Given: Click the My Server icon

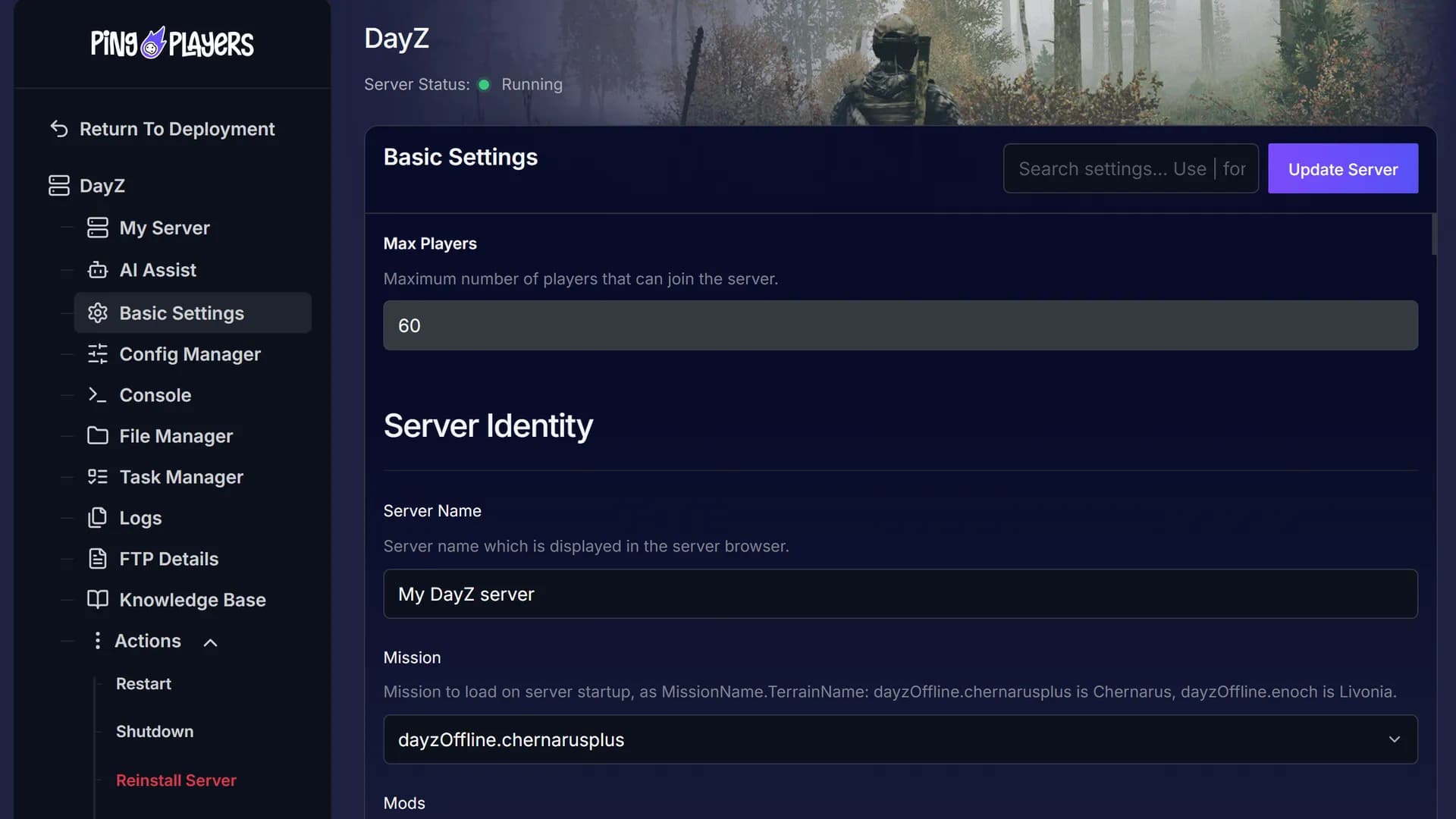Looking at the screenshot, I should click(98, 227).
